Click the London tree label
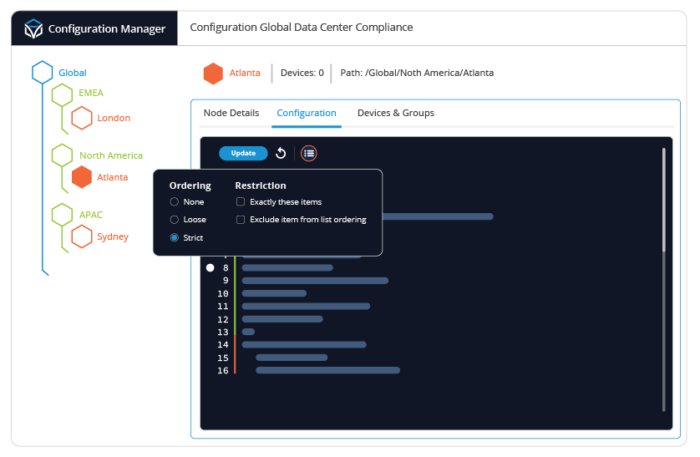 tap(113, 118)
